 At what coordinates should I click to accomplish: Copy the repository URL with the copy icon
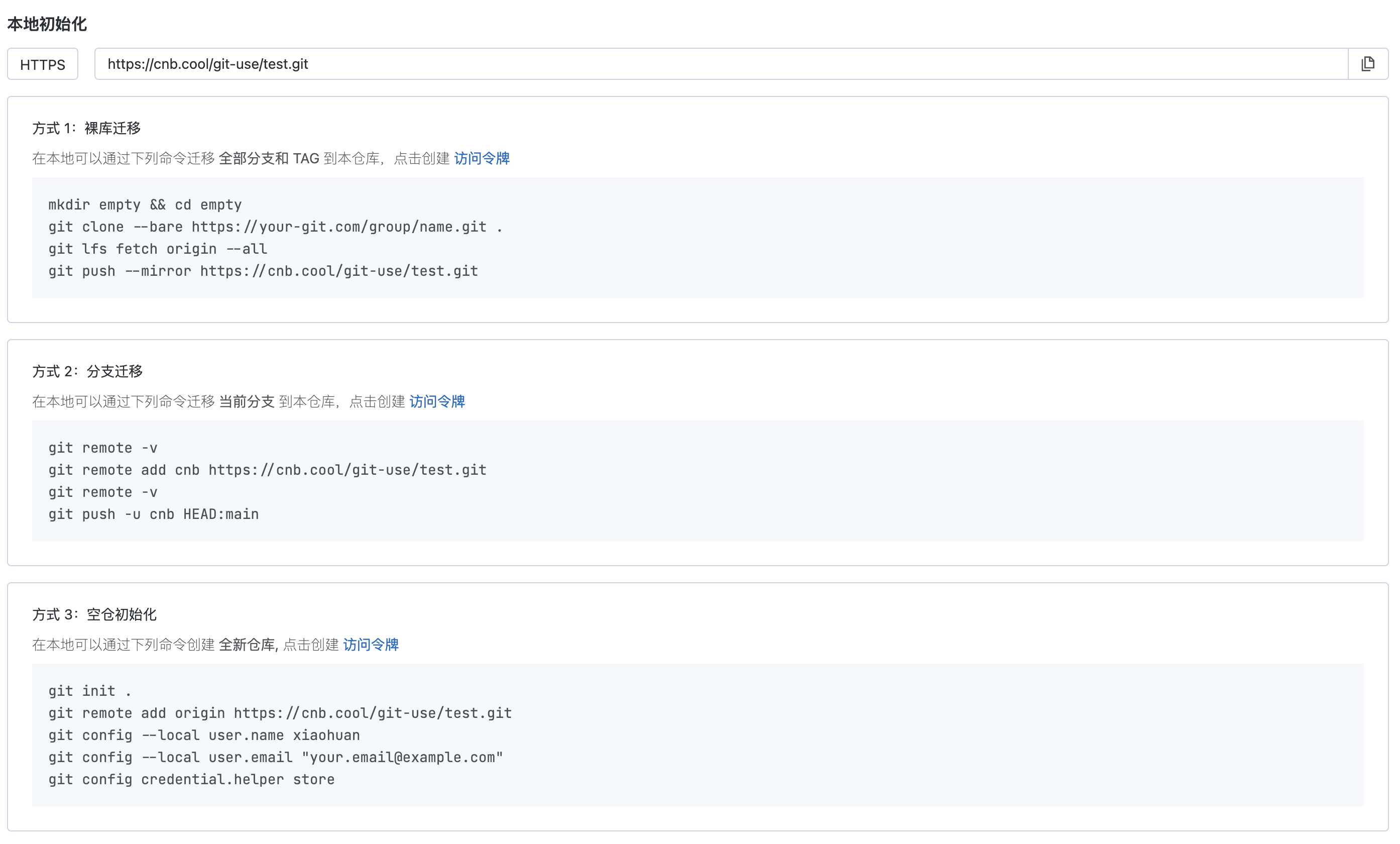tap(1368, 64)
